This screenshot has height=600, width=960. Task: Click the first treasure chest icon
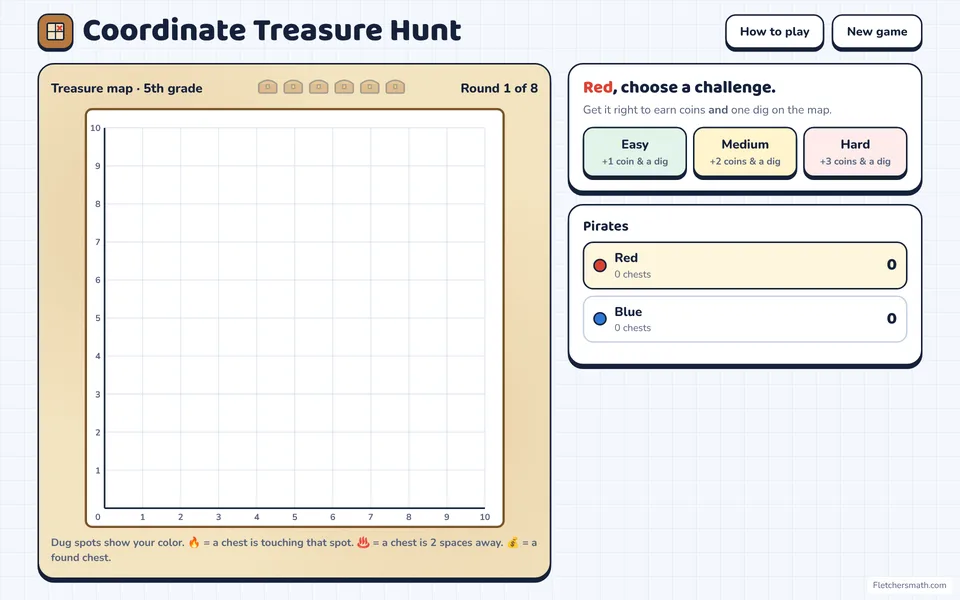[268, 87]
